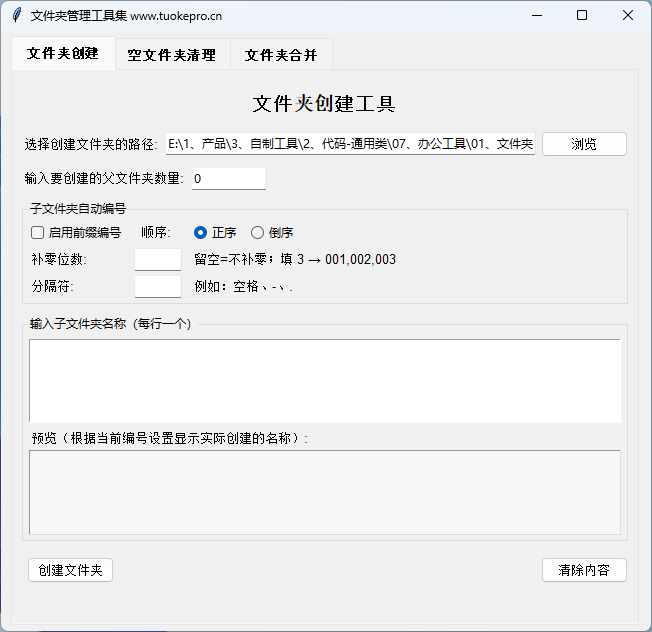Open the 空文件夹清理 tab
Image resolution: width=652 pixels, height=632 pixels.
click(x=172, y=55)
